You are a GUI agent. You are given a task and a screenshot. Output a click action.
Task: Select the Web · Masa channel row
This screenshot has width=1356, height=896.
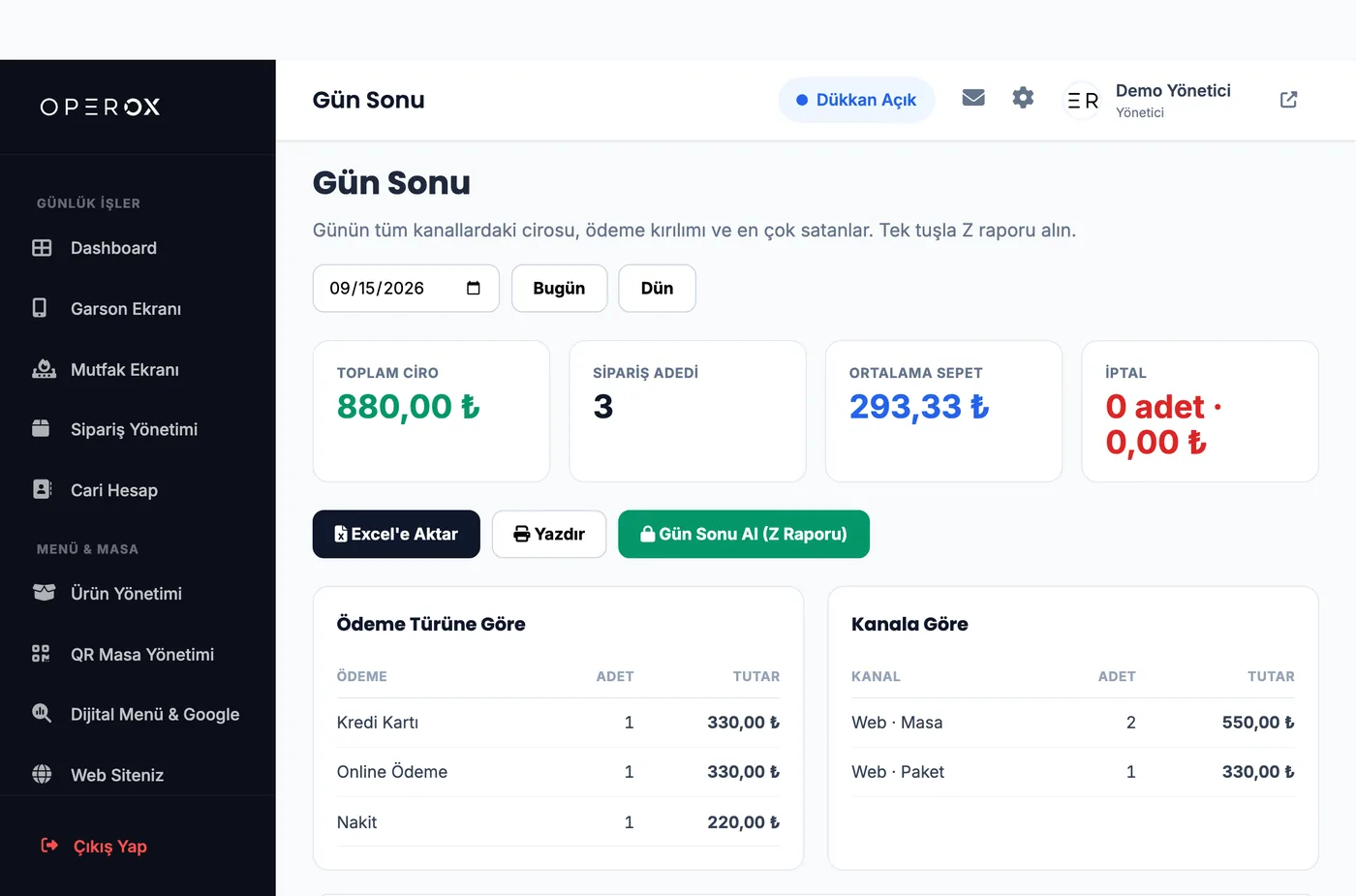pyautogui.click(x=1073, y=723)
